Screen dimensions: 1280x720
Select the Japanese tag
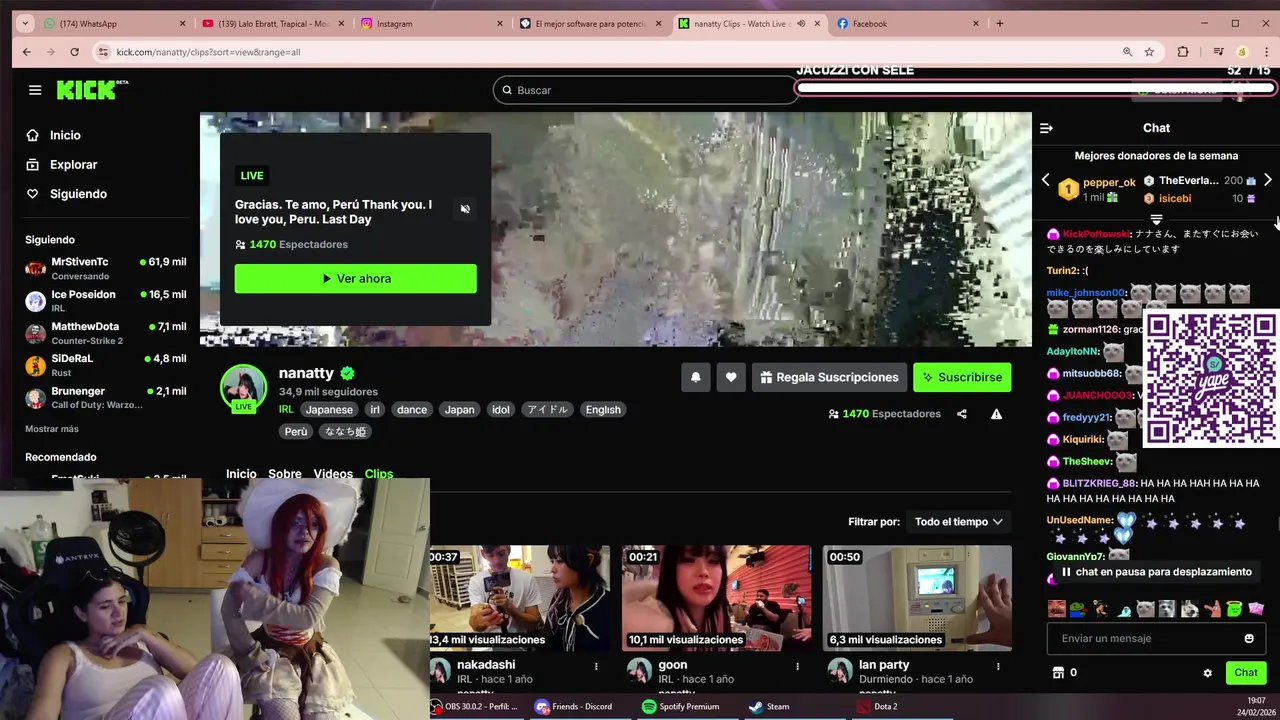pyautogui.click(x=329, y=409)
